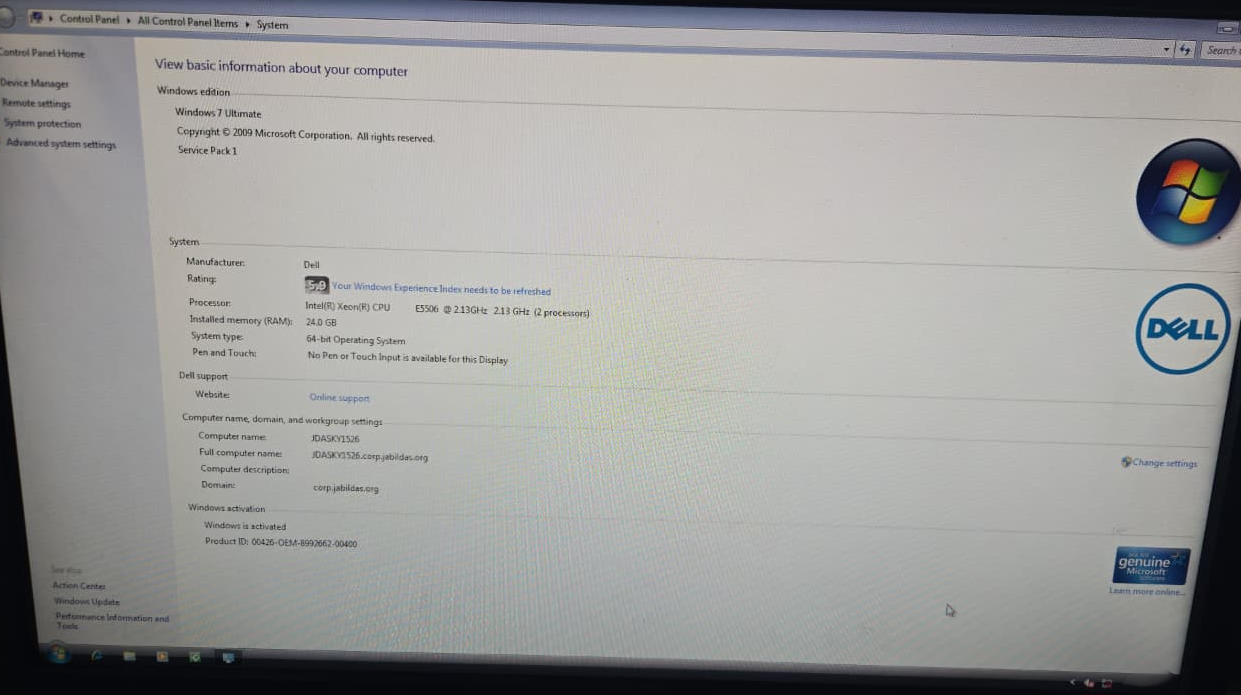Open Device Manager from the sidebar
The width and height of the screenshot is (1241, 695).
[35, 84]
